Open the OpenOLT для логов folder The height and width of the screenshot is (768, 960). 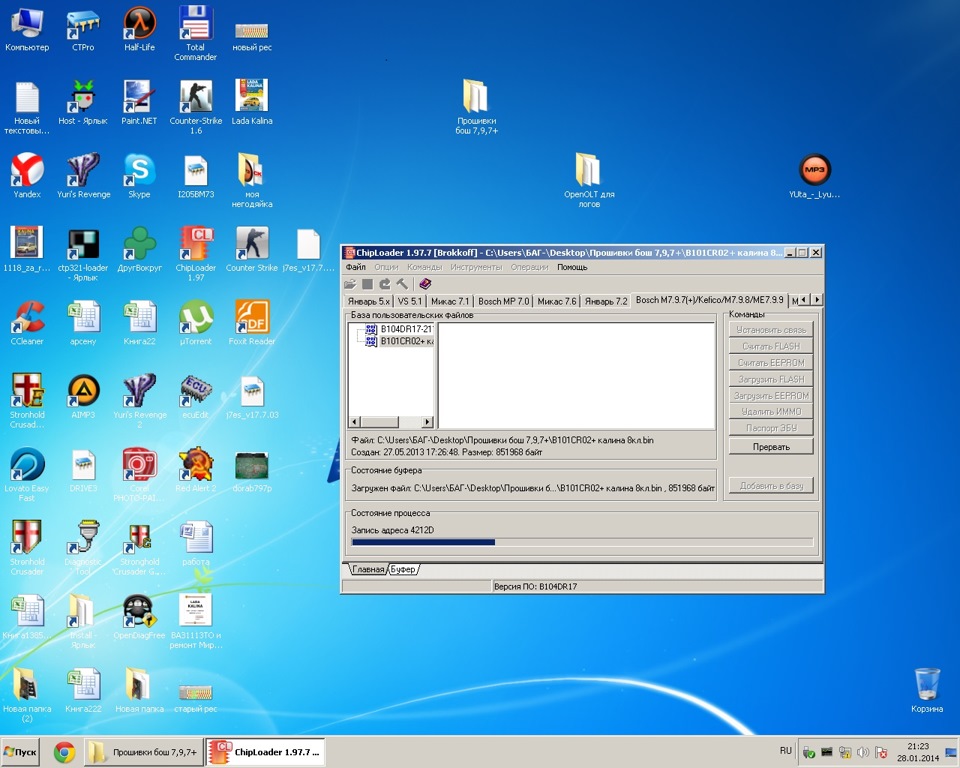(x=589, y=179)
